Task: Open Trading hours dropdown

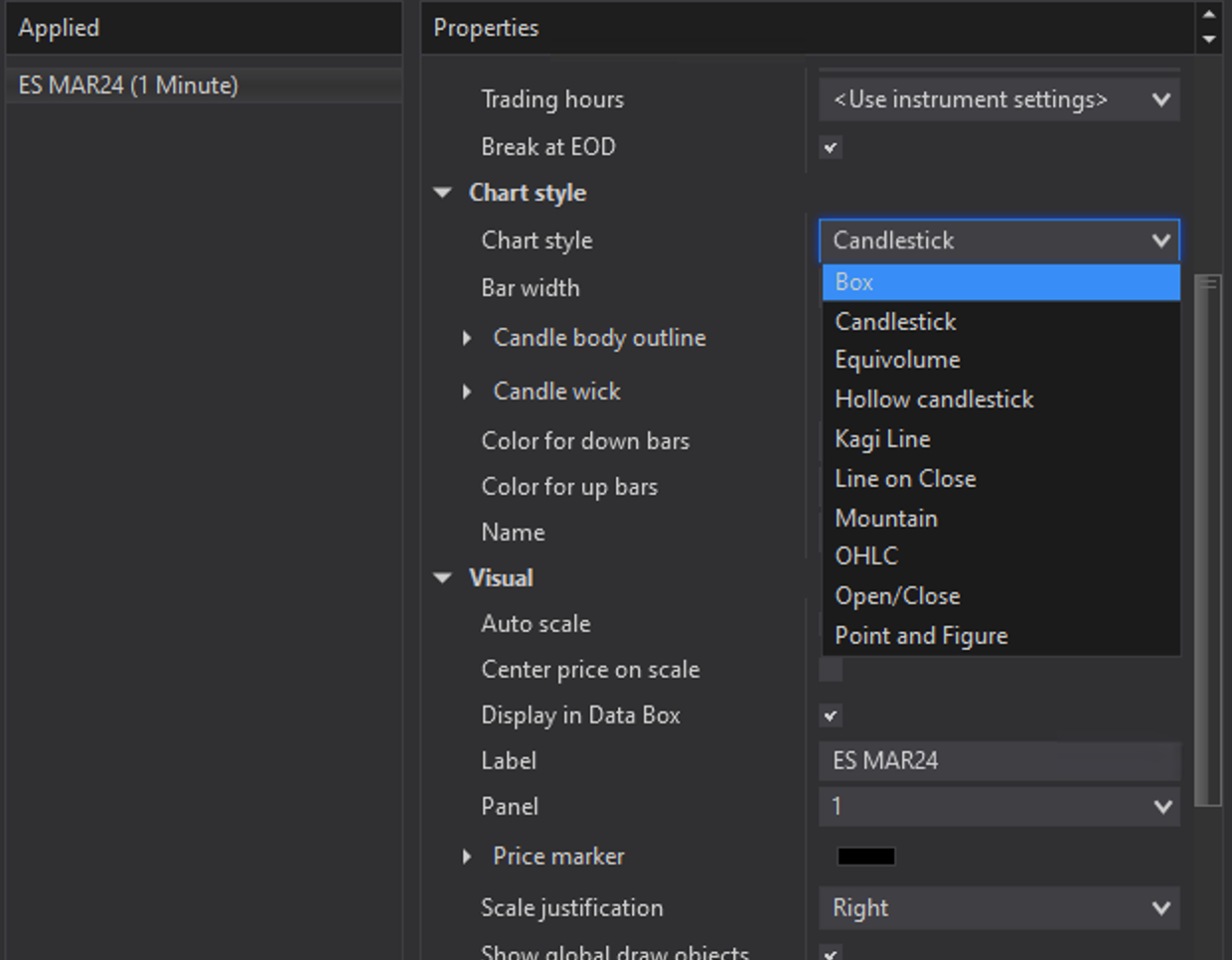Action: click(x=1000, y=100)
